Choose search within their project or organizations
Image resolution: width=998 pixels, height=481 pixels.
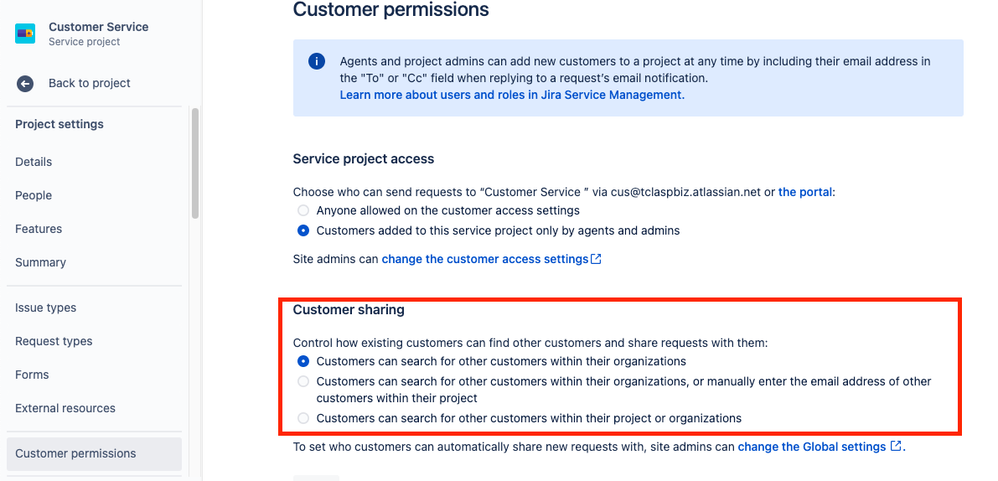click(x=304, y=419)
